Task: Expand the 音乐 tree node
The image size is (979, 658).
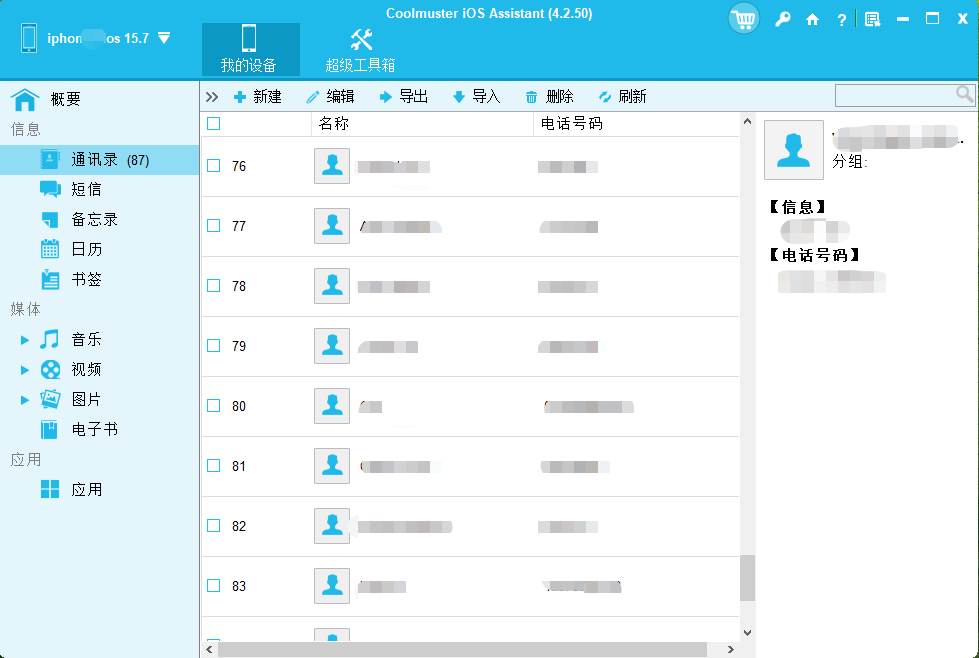Action: tap(24, 340)
